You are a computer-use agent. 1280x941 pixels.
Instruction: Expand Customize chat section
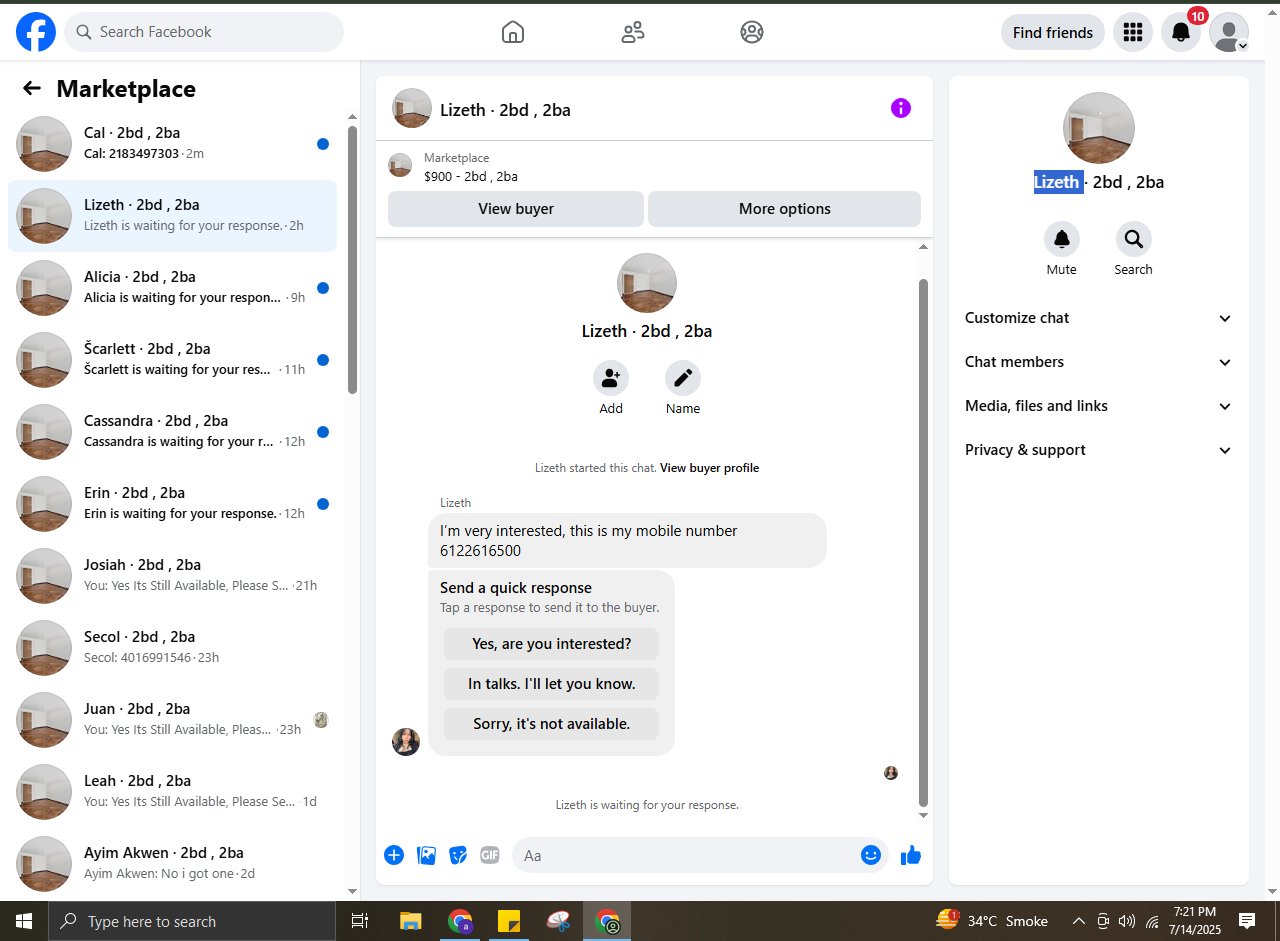tap(1098, 318)
